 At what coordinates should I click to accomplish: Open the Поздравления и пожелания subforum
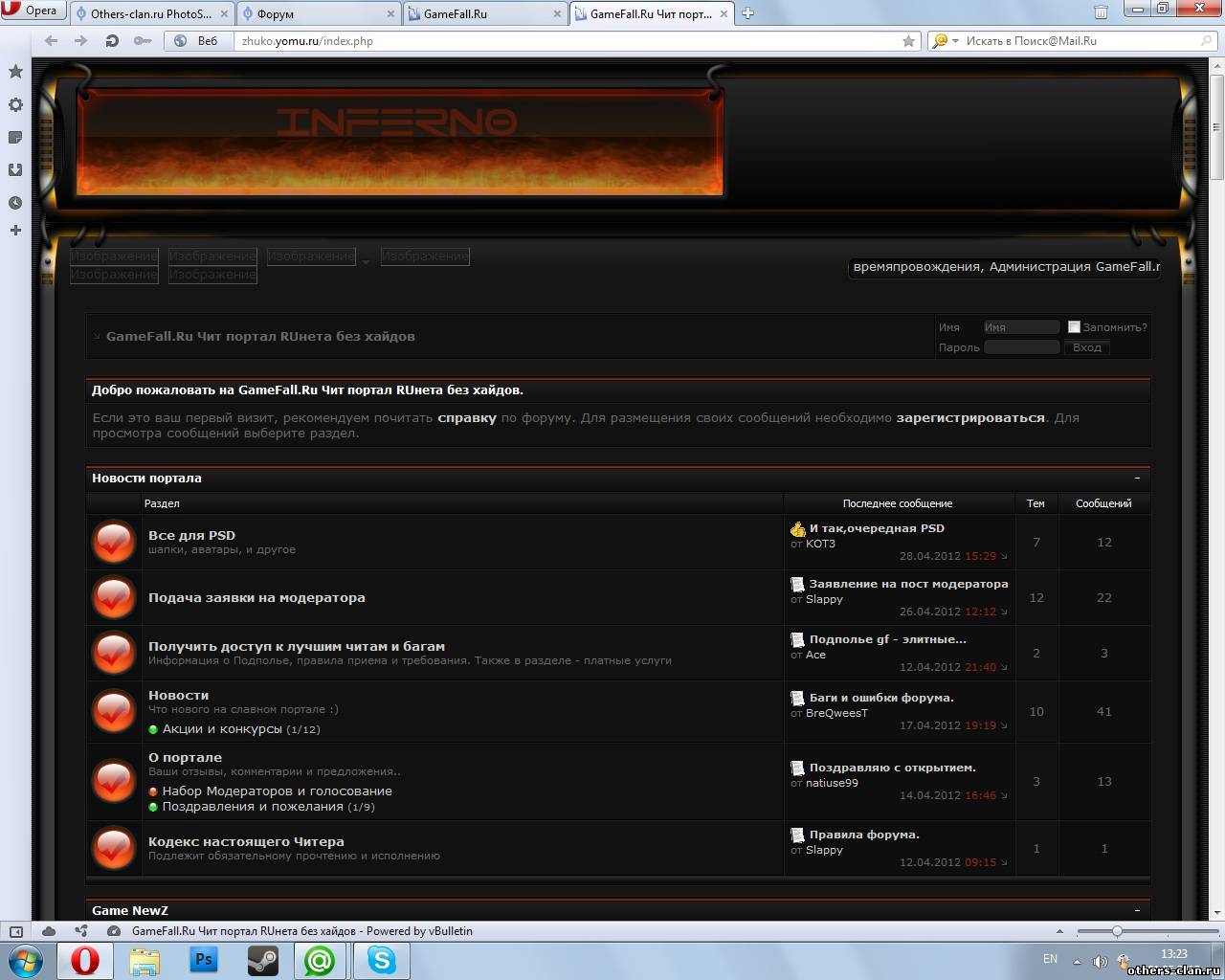253,807
